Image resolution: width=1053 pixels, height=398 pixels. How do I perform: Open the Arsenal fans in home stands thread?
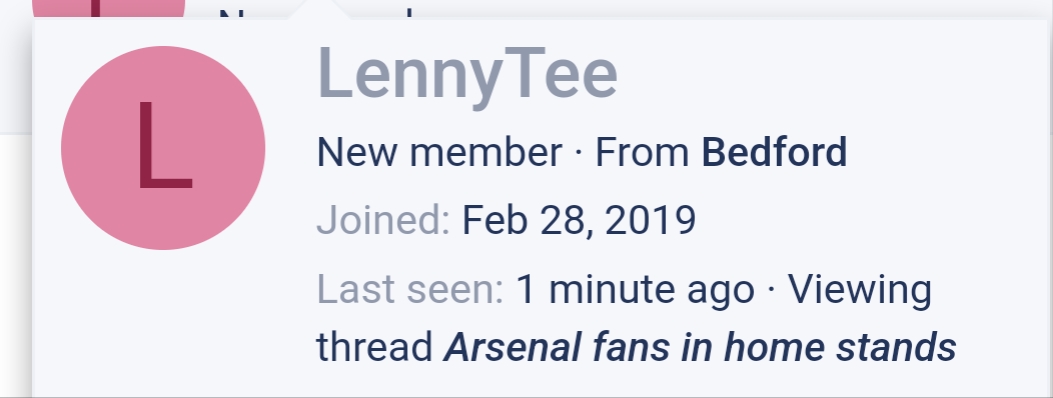(700, 347)
